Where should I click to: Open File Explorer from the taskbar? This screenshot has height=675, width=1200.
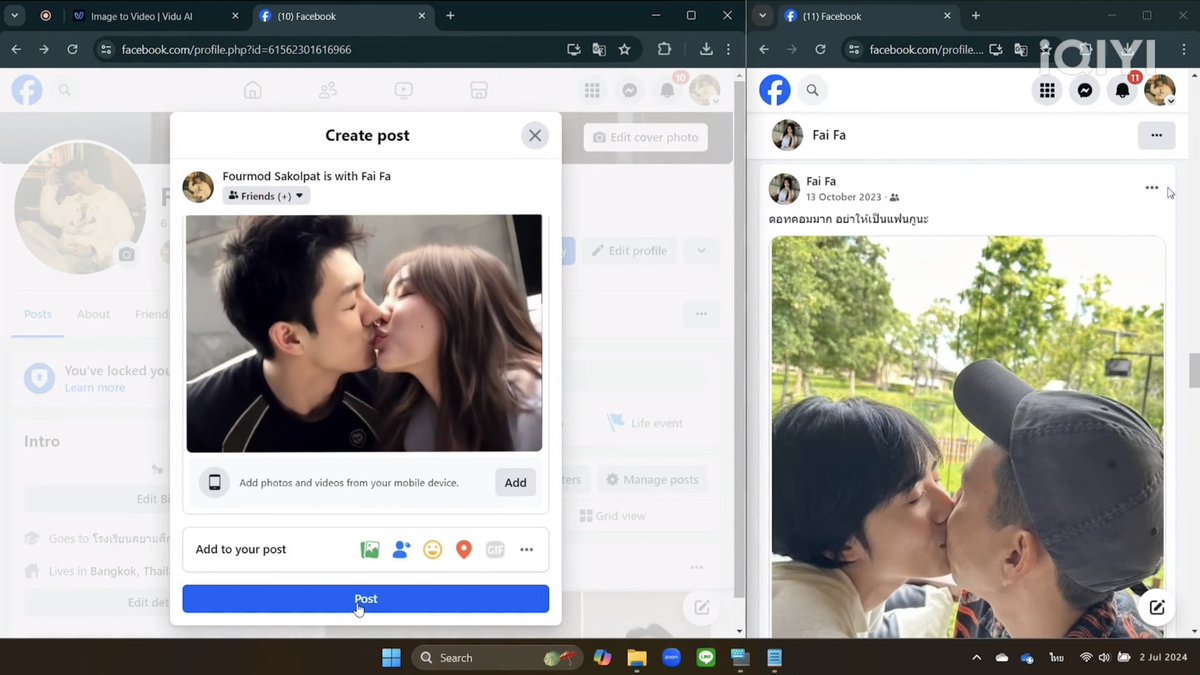(637, 657)
